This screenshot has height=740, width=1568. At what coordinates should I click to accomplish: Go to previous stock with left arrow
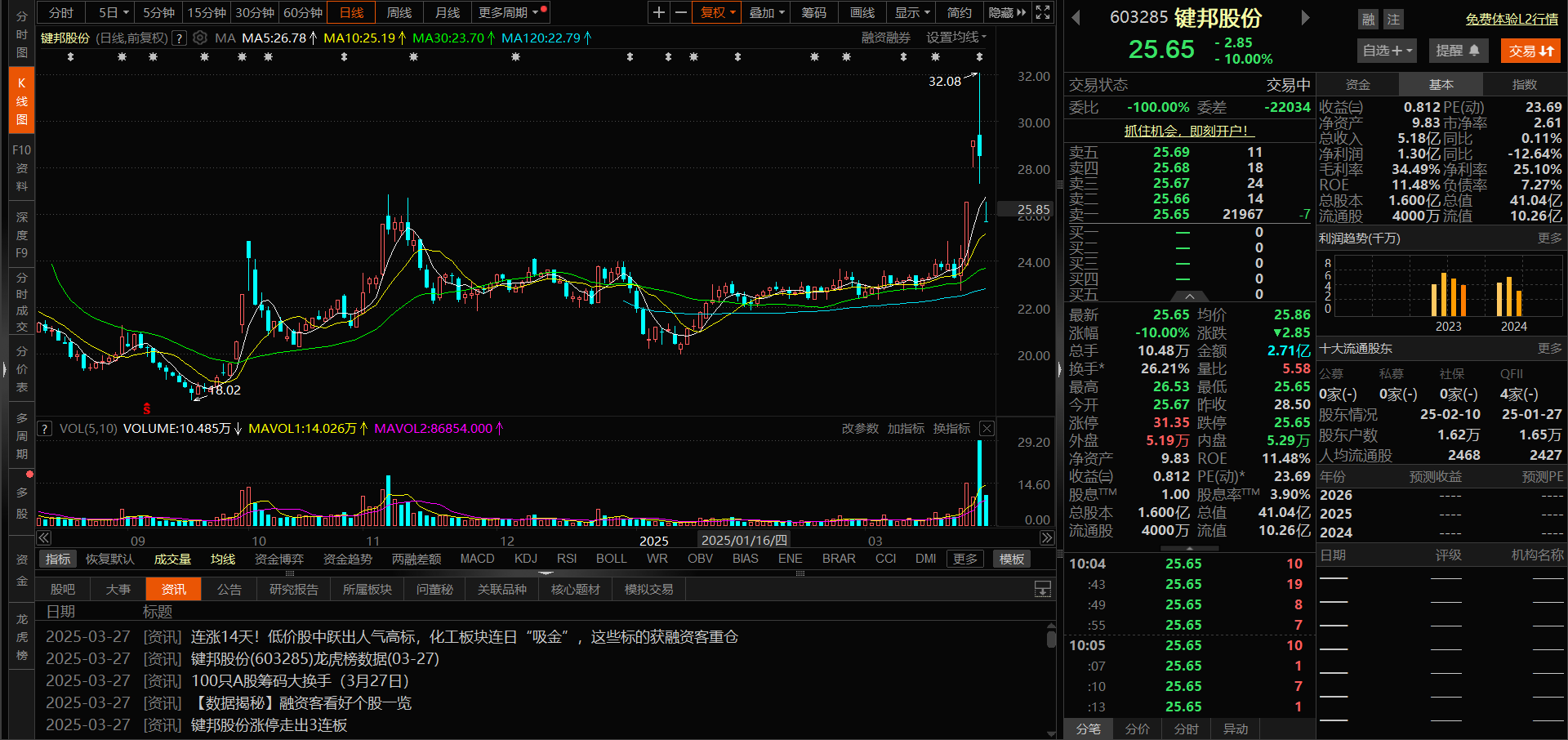pyautogui.click(x=1076, y=17)
